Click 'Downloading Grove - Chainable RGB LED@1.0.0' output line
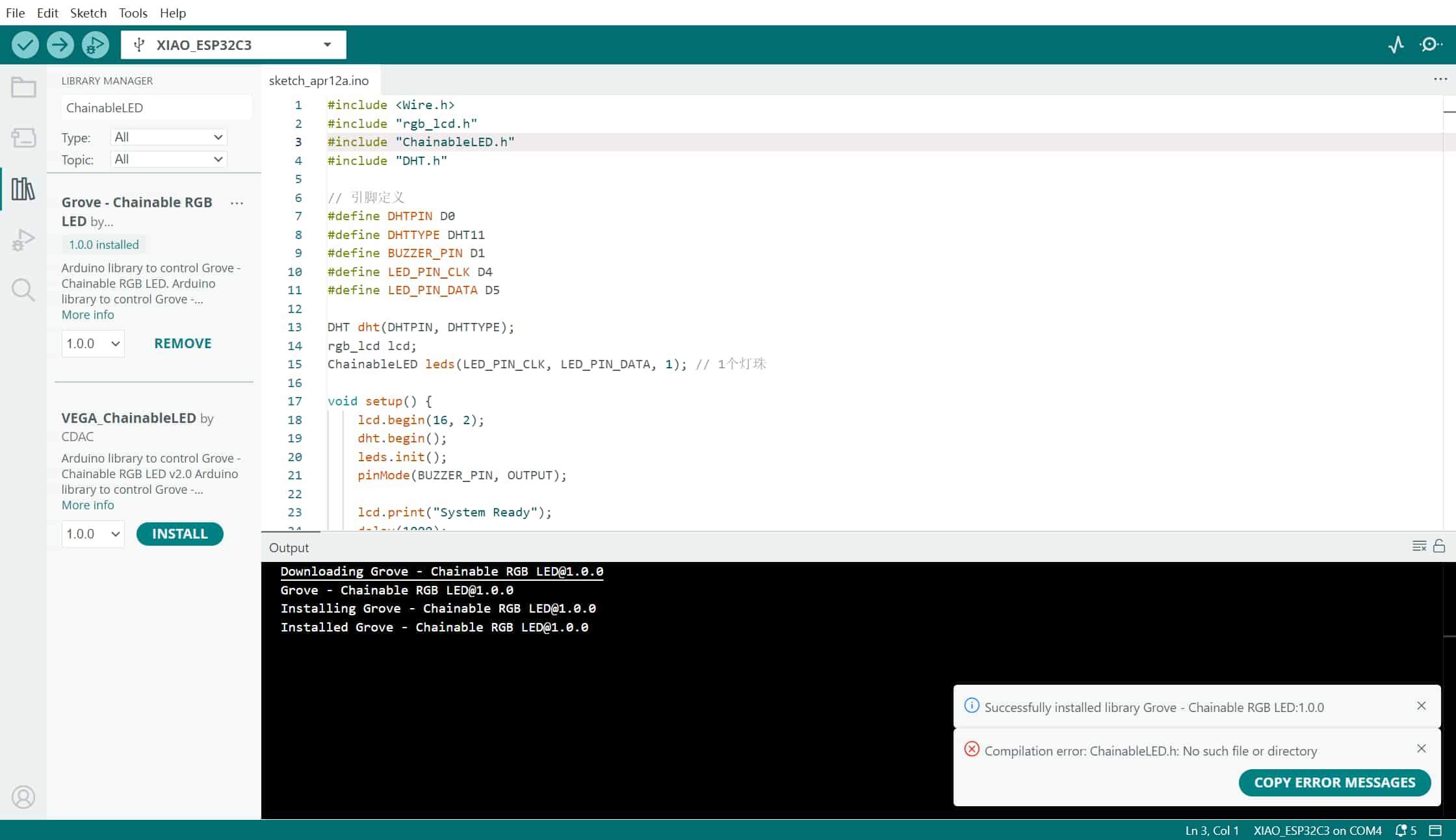 [x=441, y=572]
